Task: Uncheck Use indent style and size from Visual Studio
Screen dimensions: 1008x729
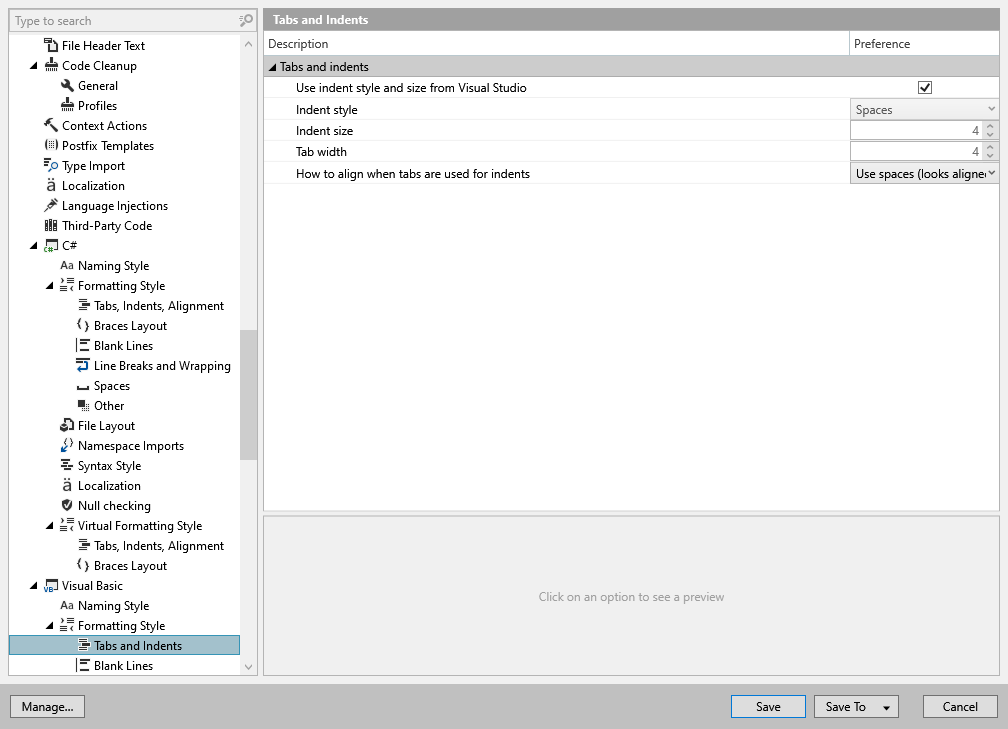Action: [x=924, y=87]
